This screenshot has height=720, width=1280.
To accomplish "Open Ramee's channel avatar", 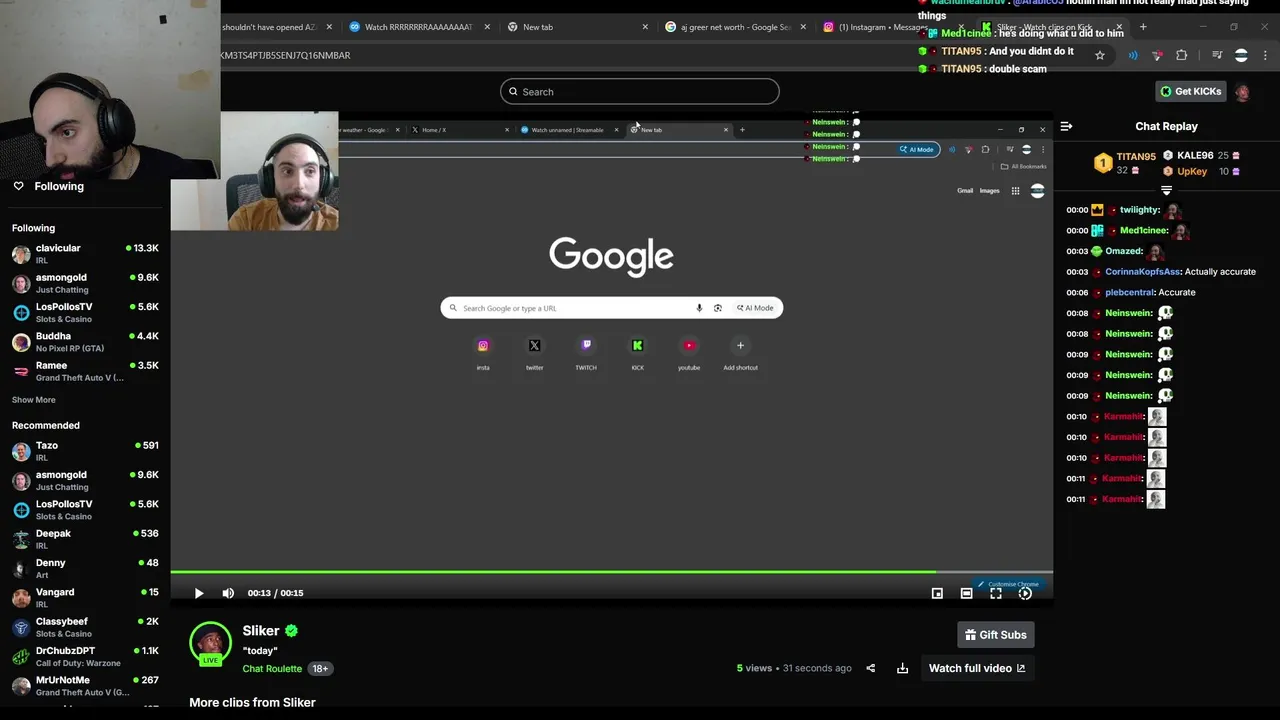I will (x=21, y=371).
